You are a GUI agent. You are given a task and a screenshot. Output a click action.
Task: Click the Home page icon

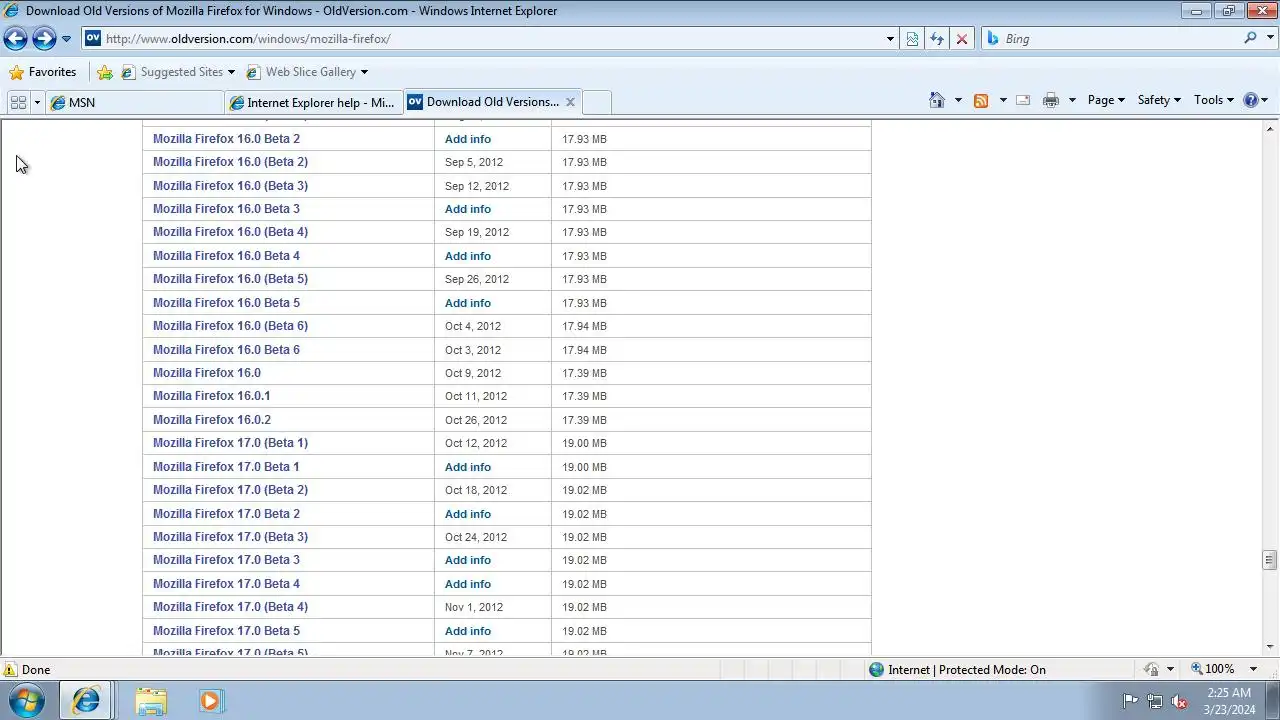pyautogui.click(x=937, y=100)
